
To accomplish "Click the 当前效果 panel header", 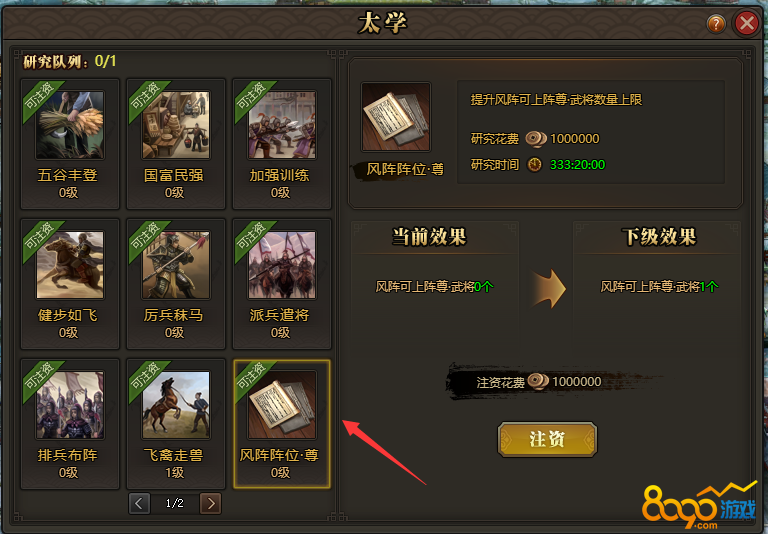I will pos(429,237).
